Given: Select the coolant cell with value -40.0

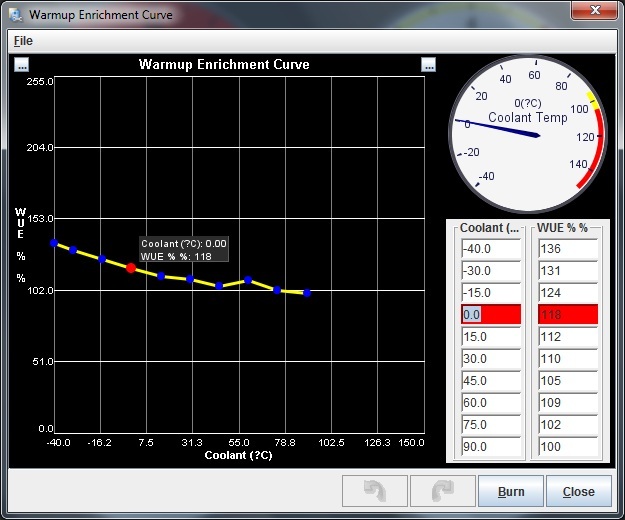Looking at the screenshot, I should pyautogui.click(x=490, y=249).
